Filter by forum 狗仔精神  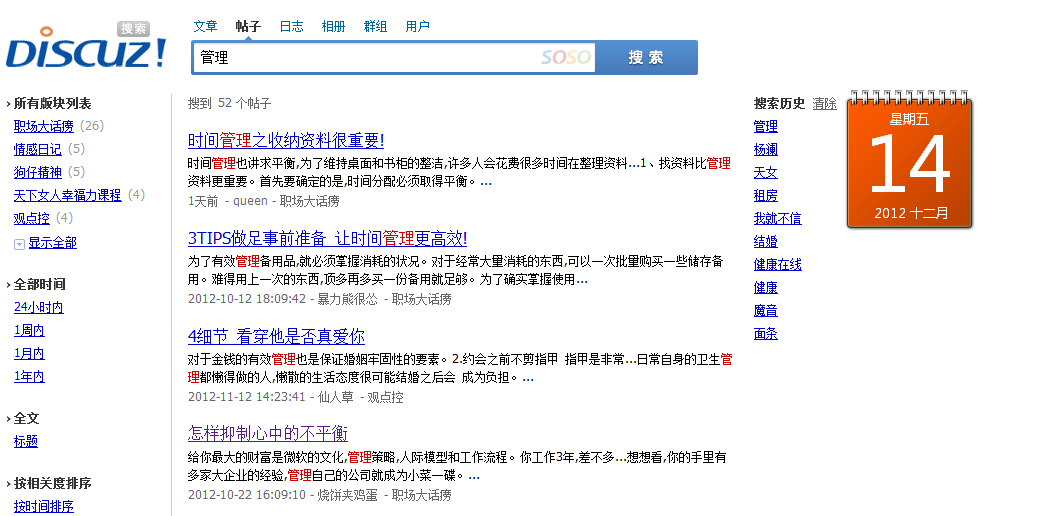coord(37,172)
